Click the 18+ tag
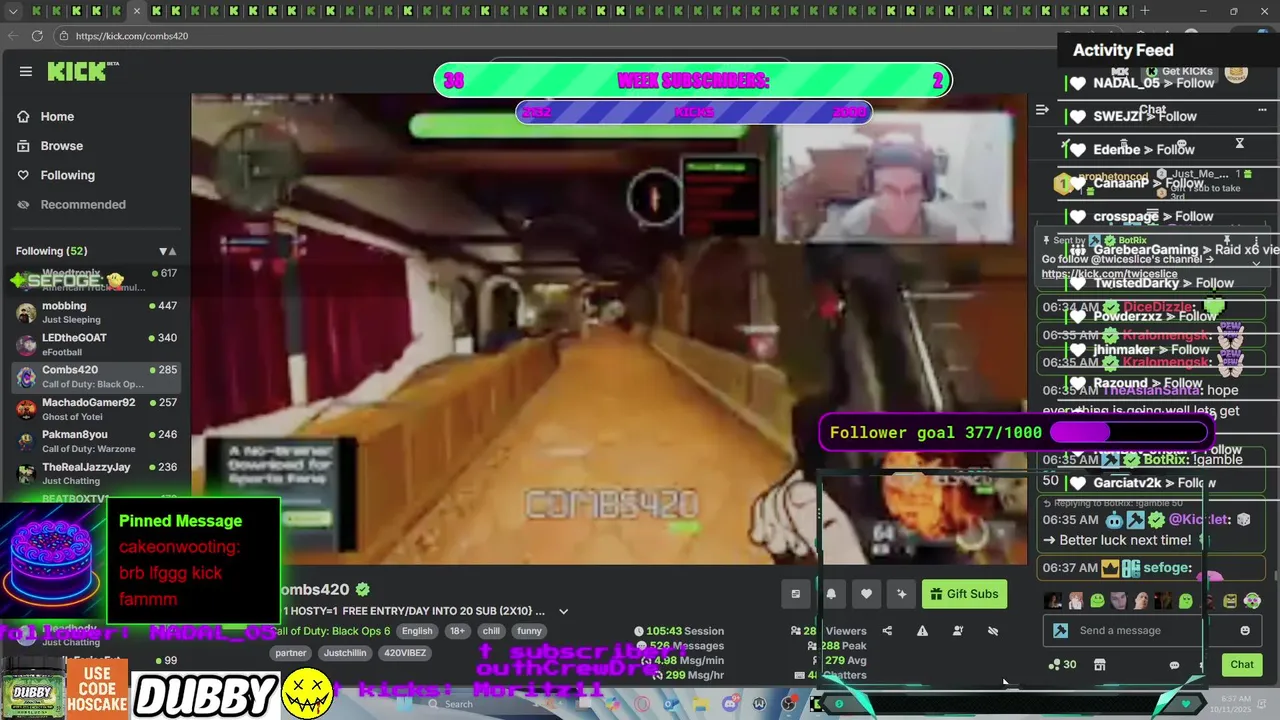This screenshot has height=720, width=1280. coord(457,631)
